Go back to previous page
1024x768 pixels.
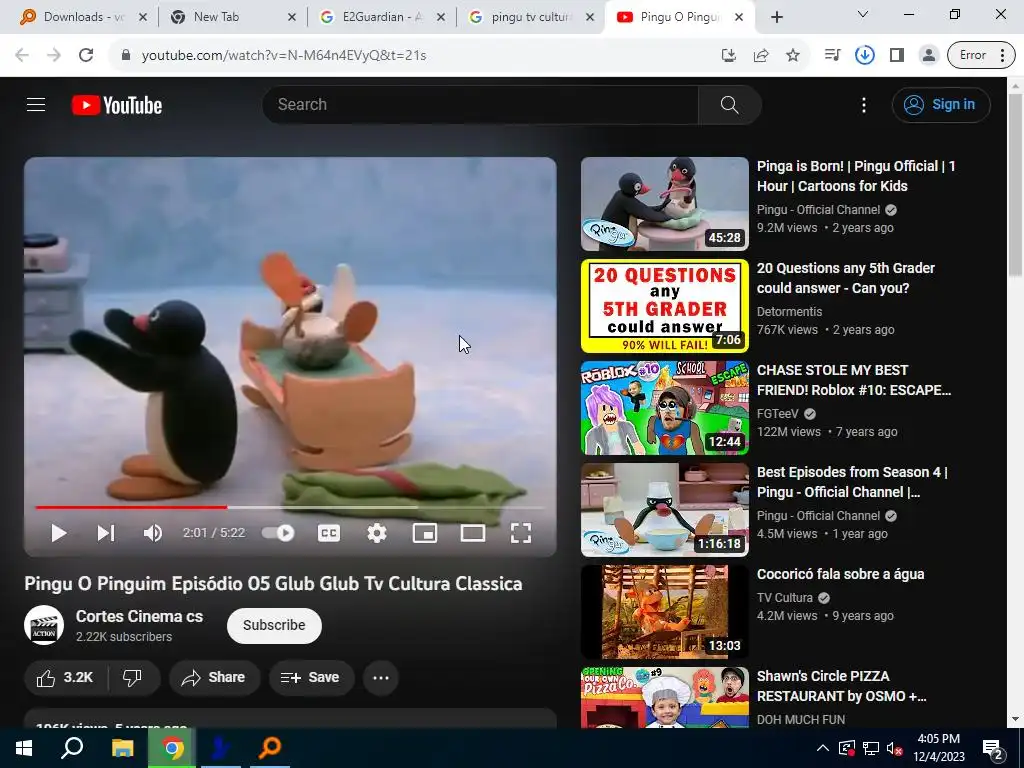pyautogui.click(x=22, y=55)
